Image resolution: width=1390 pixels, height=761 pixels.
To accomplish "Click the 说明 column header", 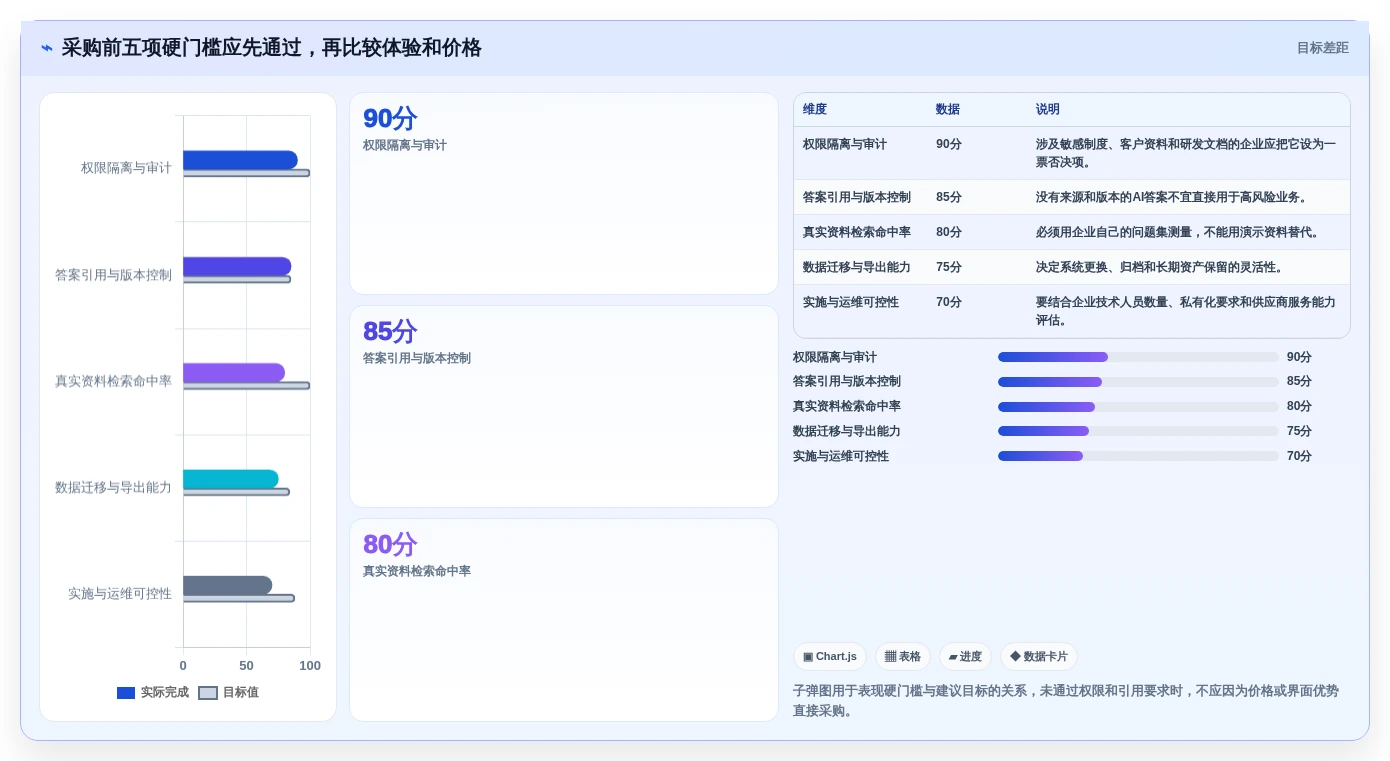I will click(1048, 109).
